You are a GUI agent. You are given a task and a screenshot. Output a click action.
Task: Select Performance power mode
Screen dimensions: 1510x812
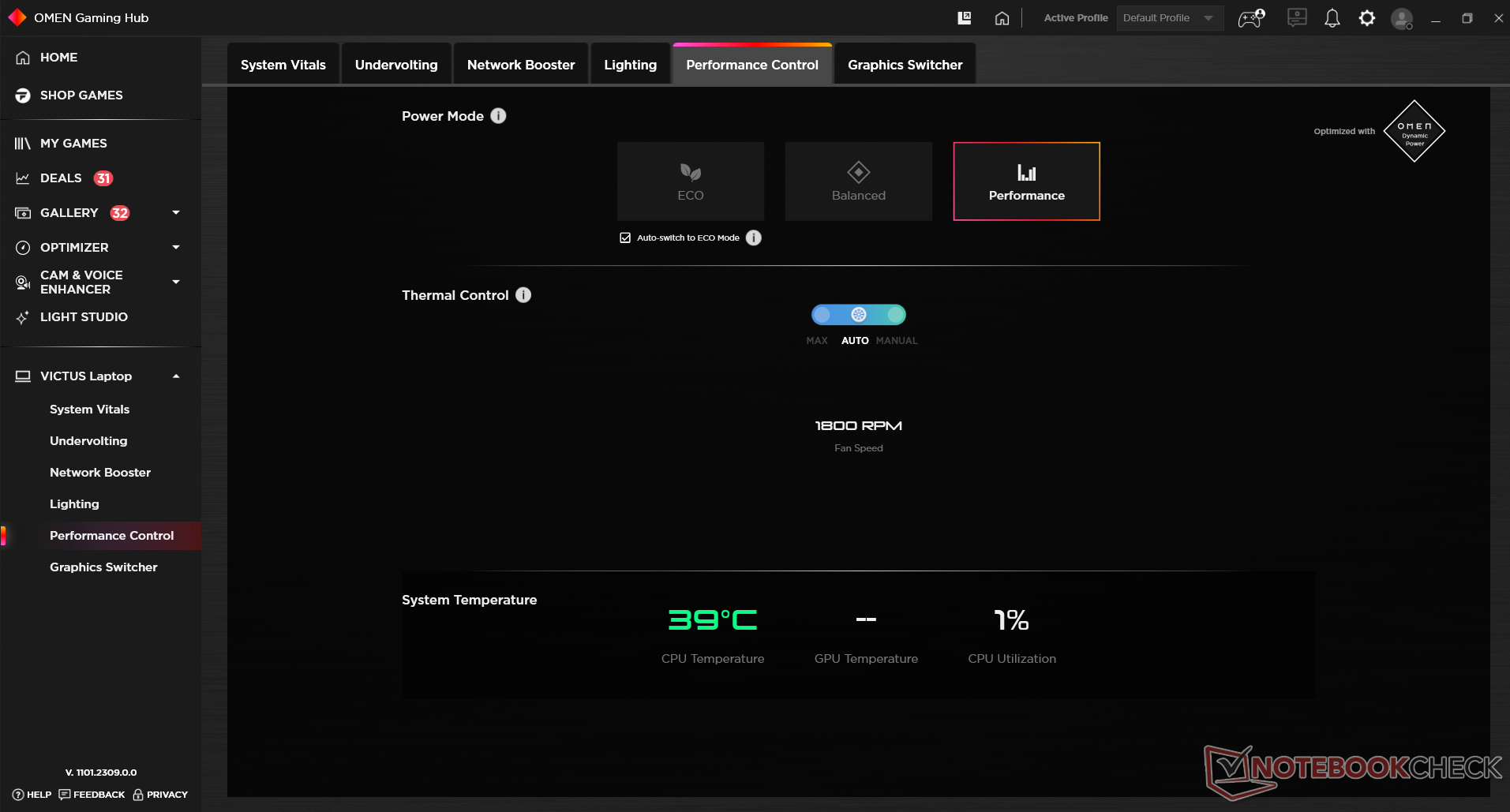[1027, 181]
